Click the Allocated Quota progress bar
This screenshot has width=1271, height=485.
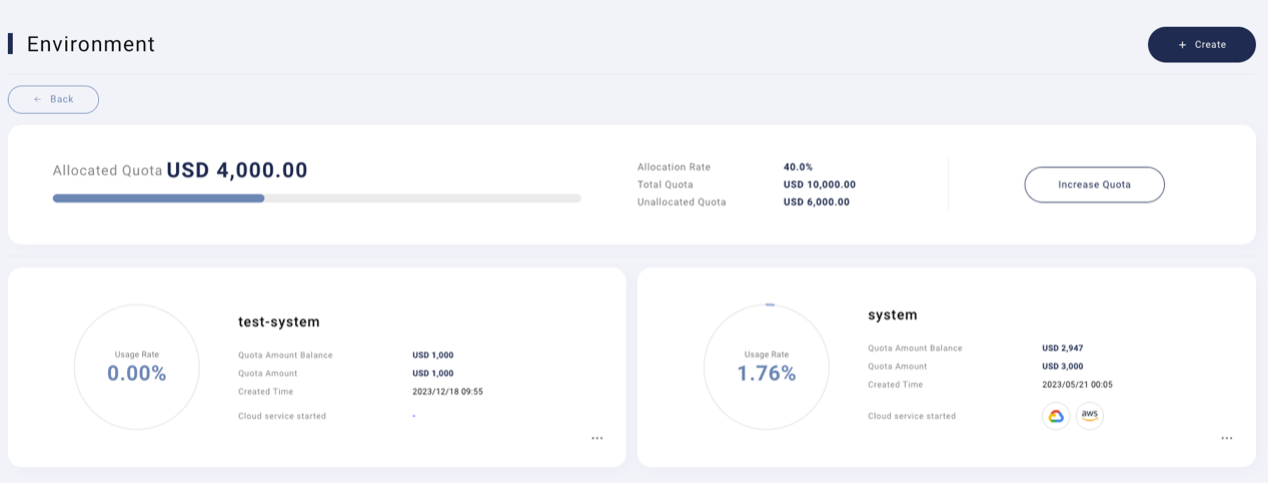coord(317,198)
